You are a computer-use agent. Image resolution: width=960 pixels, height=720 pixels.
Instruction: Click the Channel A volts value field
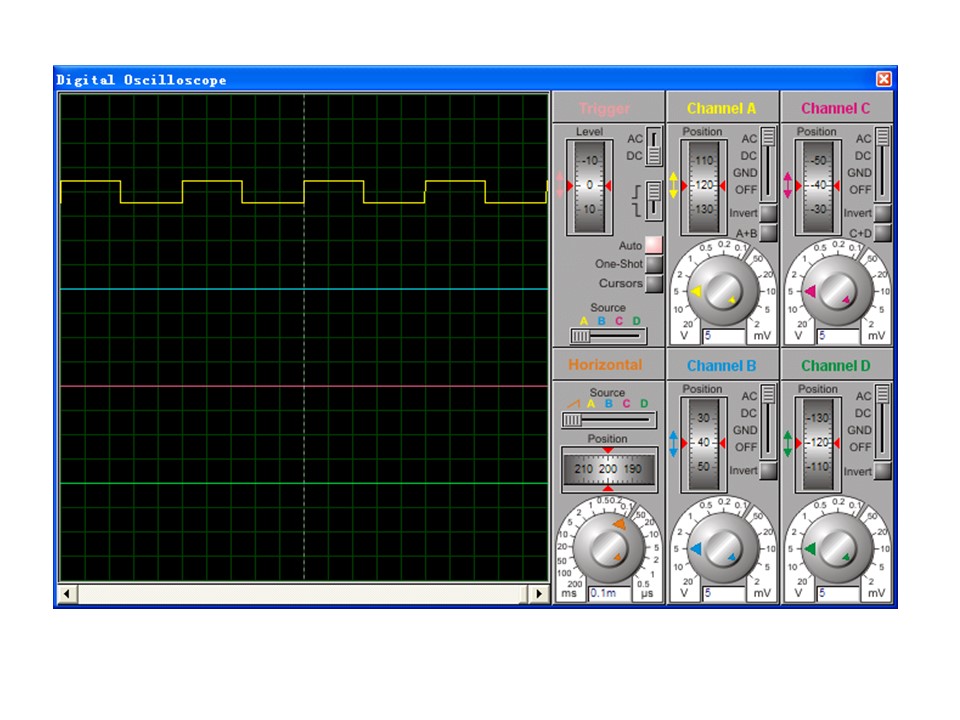click(x=724, y=336)
